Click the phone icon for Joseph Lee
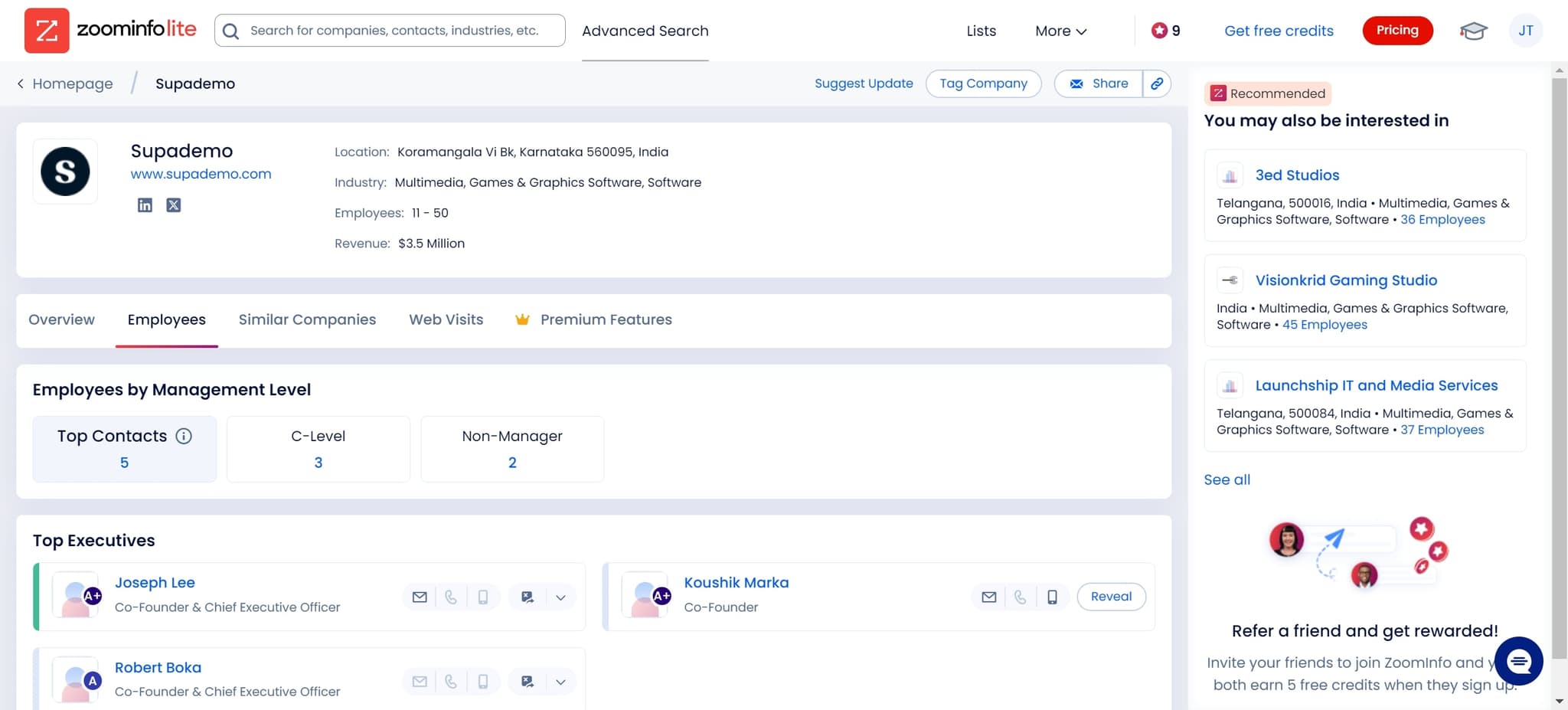The height and width of the screenshot is (710, 1568). pyautogui.click(x=451, y=596)
